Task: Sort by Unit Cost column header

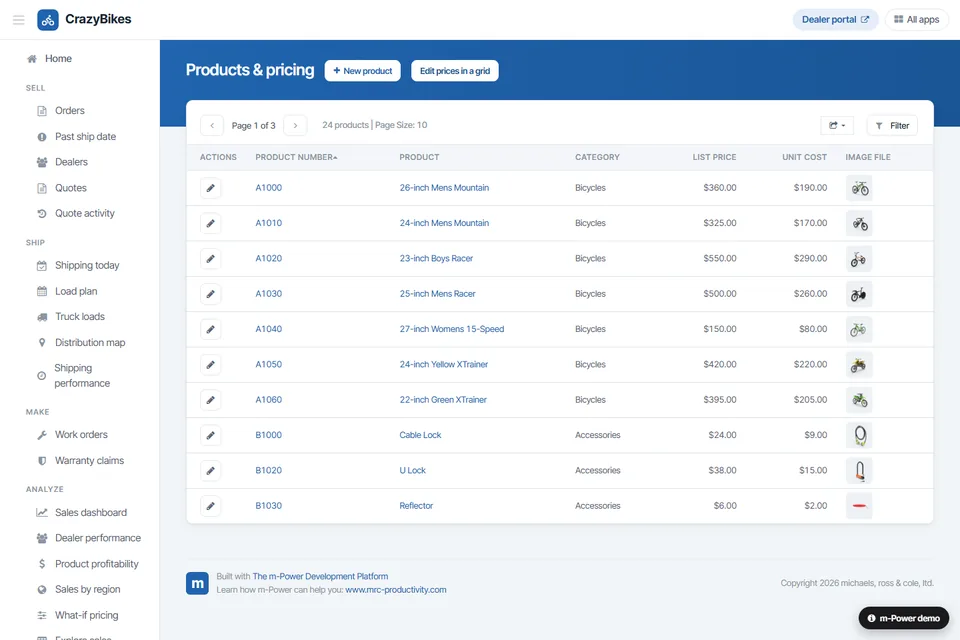Action: 804,157
